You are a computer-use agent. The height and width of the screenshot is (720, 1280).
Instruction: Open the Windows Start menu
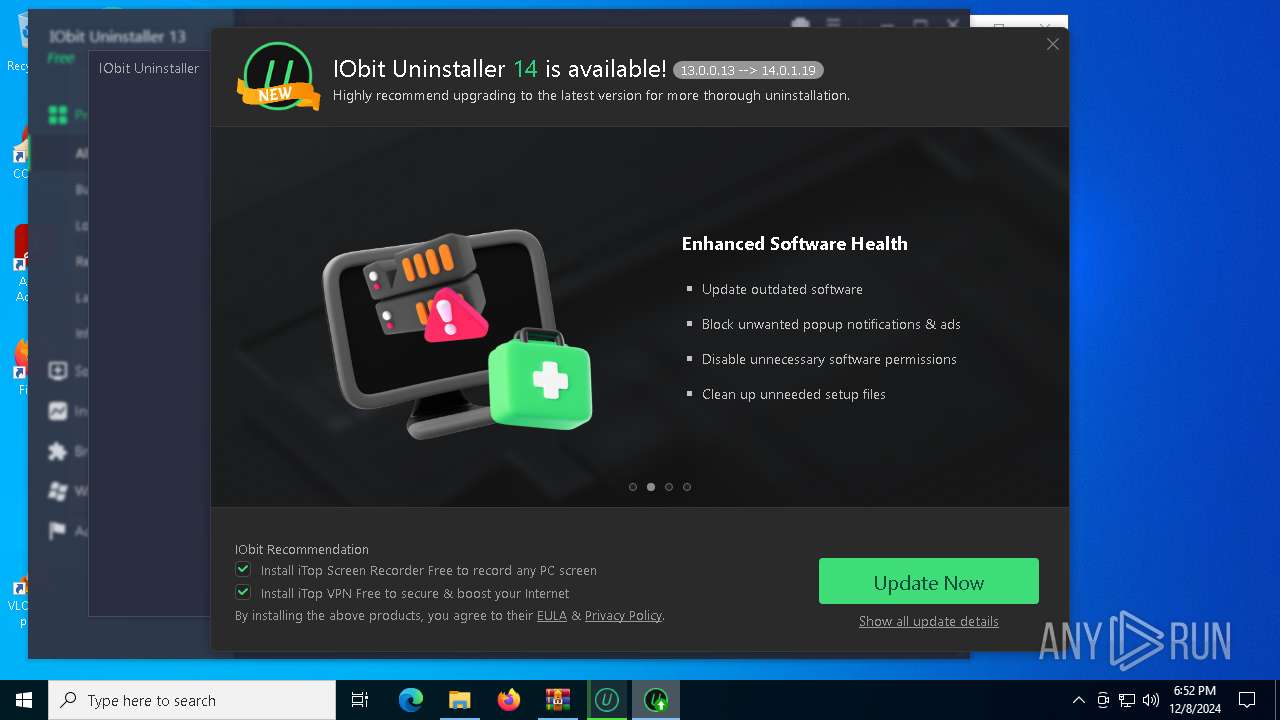click(24, 700)
